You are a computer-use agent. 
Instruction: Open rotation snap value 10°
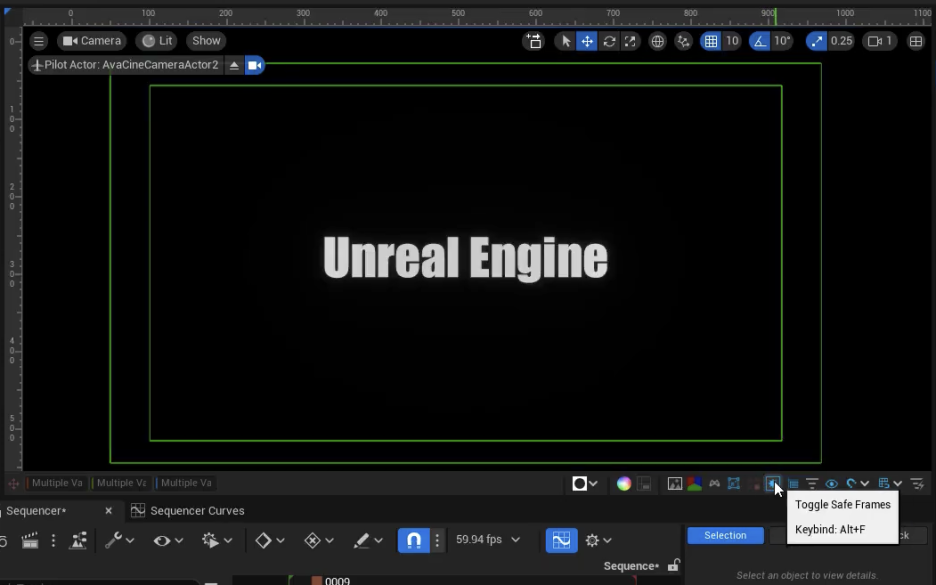pos(783,41)
